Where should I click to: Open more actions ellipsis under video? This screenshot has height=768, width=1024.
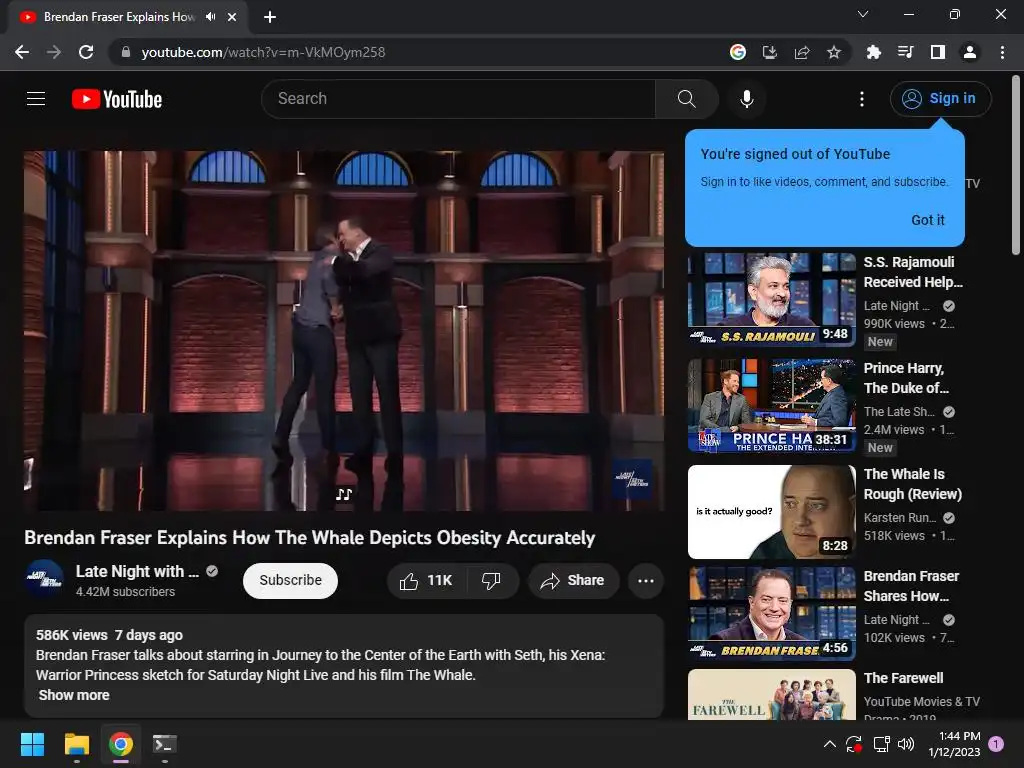646,581
